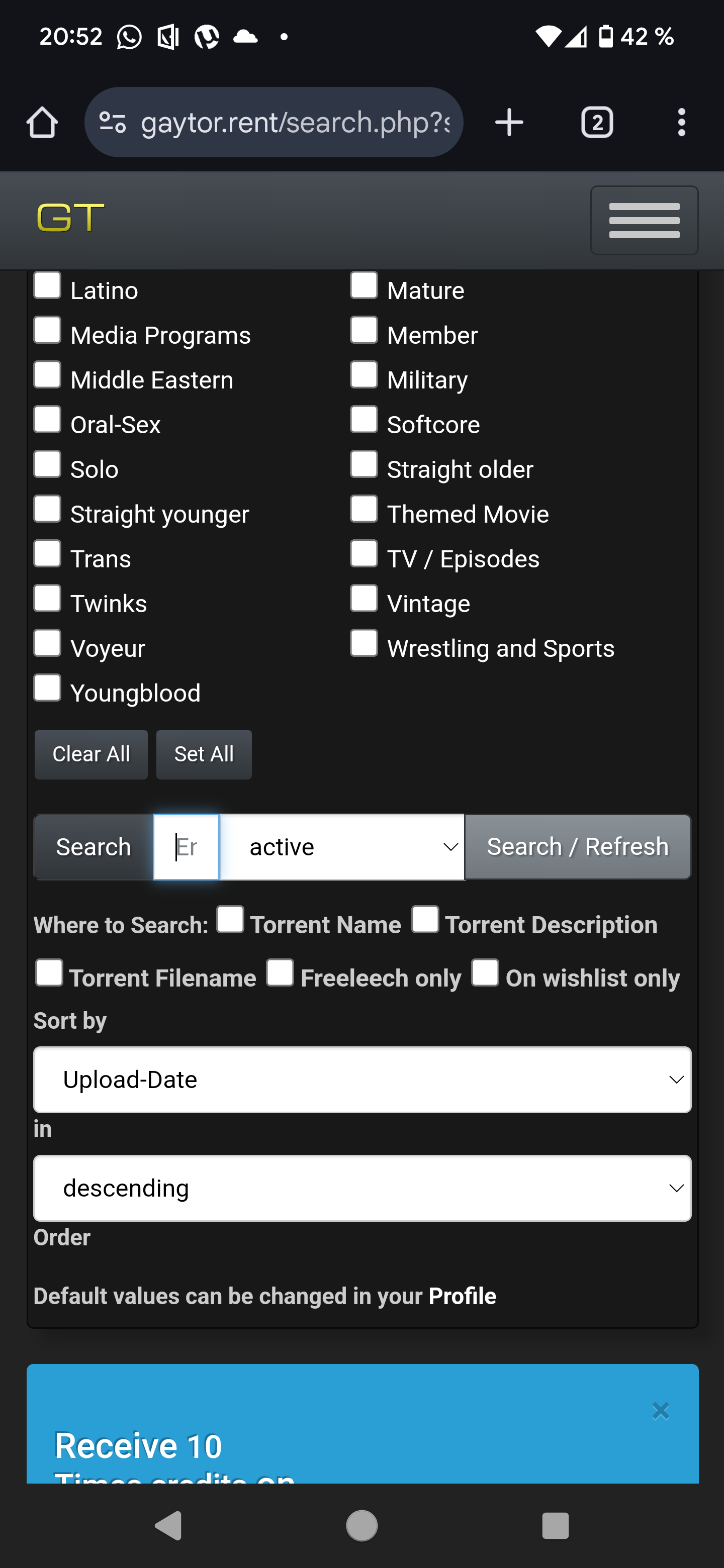Enable the Torrent Name search checkbox
This screenshot has width=724, height=1568.
pyautogui.click(x=231, y=919)
